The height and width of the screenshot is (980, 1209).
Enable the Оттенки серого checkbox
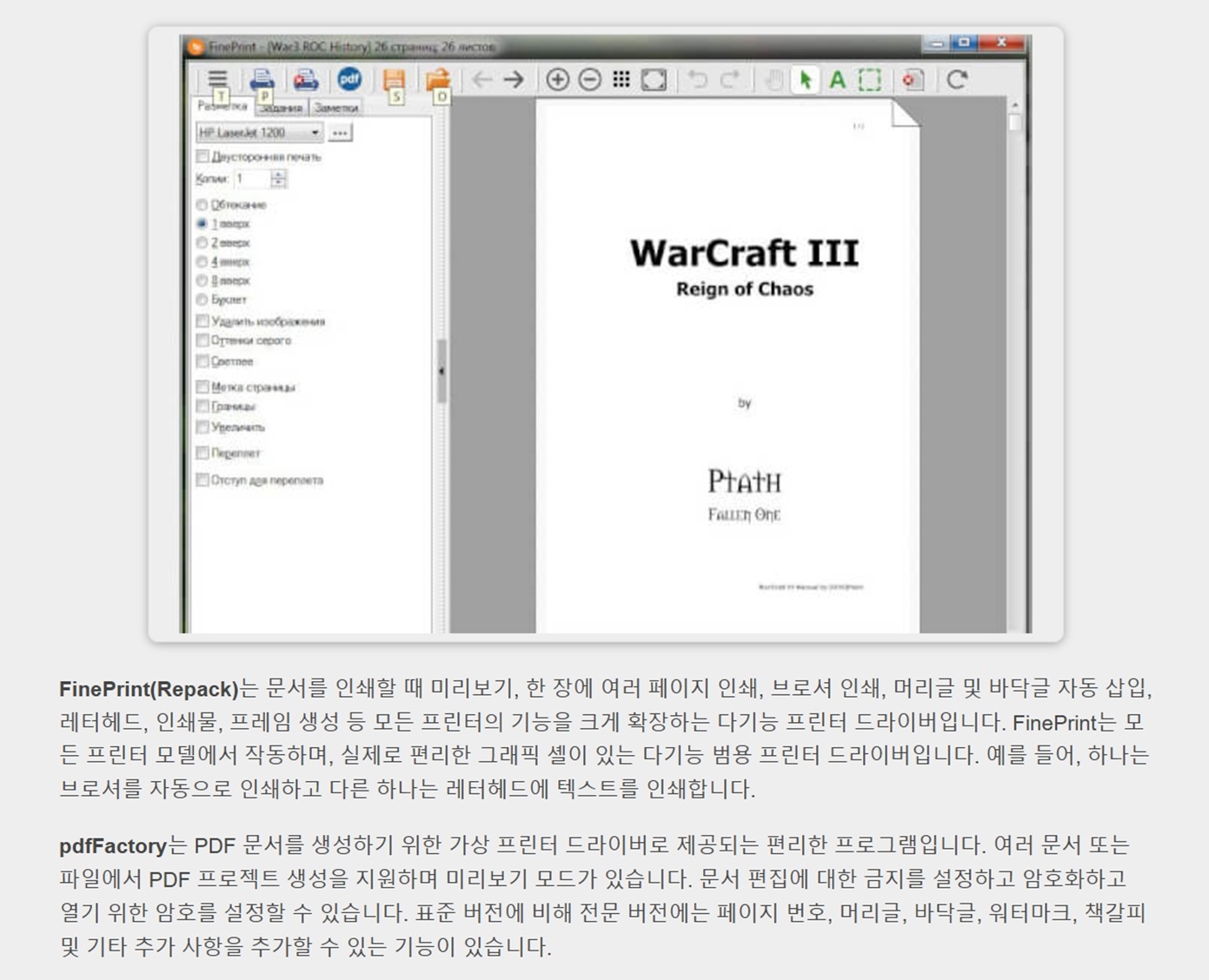(203, 341)
